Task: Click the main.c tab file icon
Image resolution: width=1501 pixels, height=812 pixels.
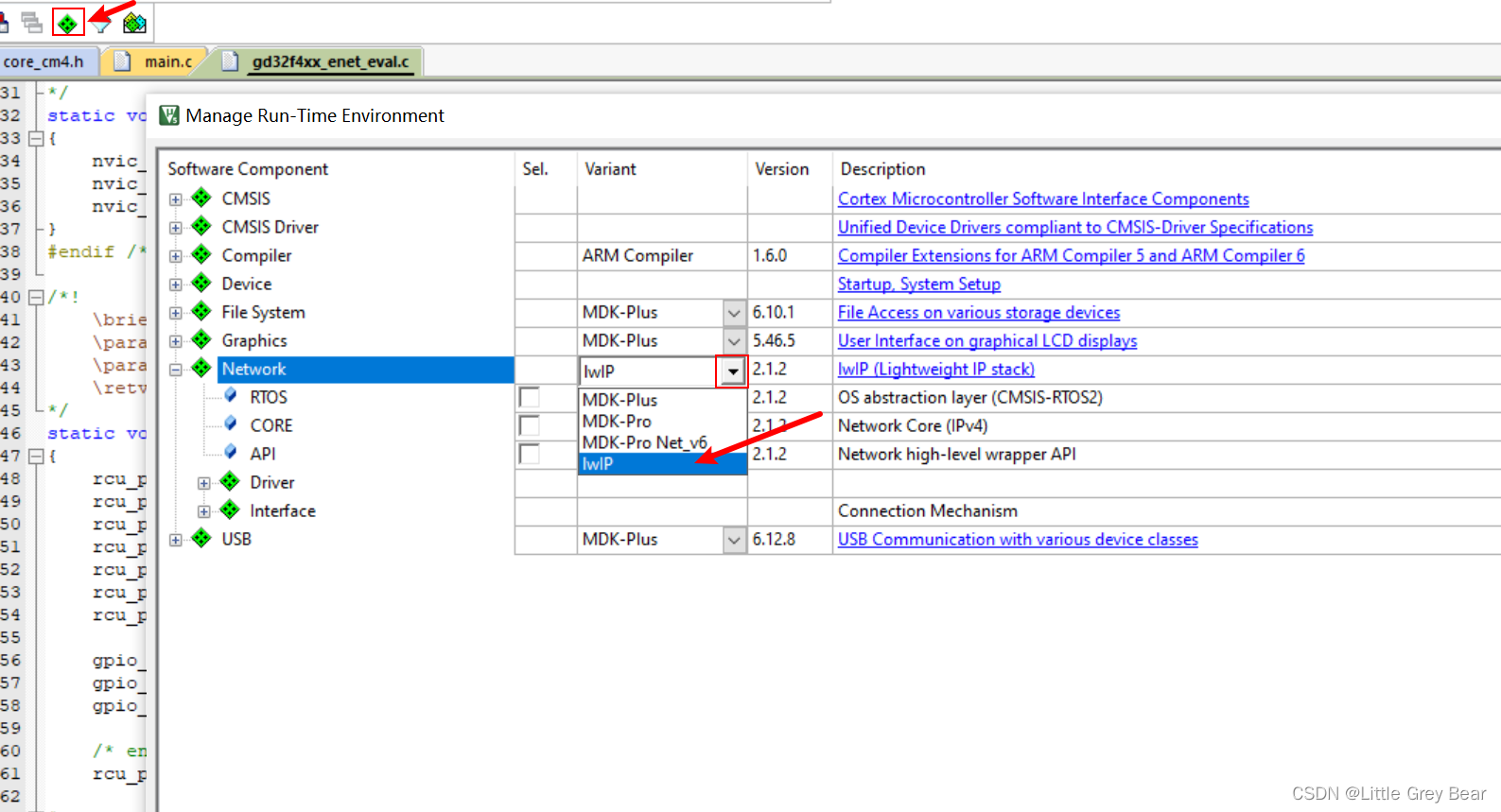Action: [122, 61]
